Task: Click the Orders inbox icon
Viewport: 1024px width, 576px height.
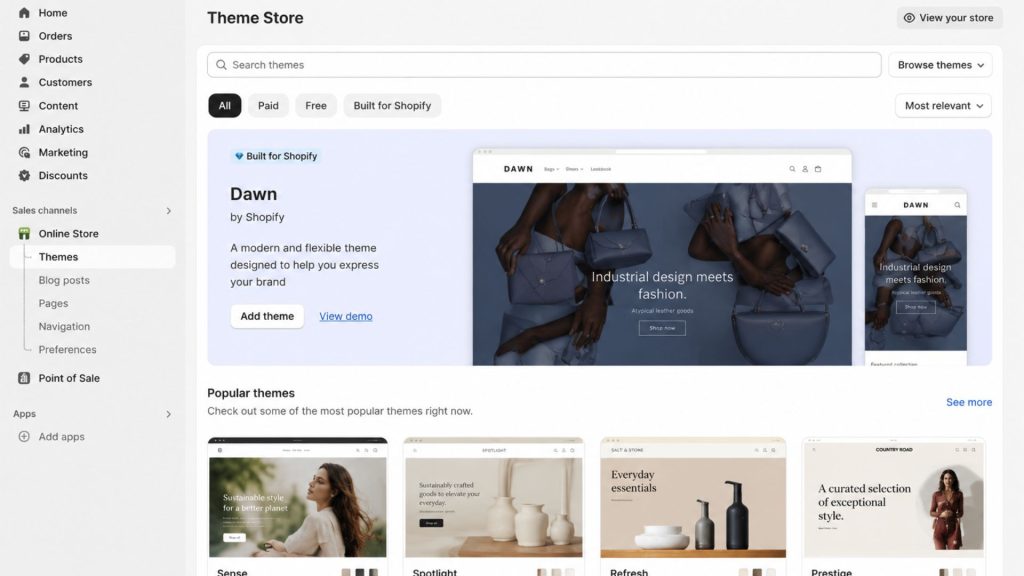Action: 24,36
